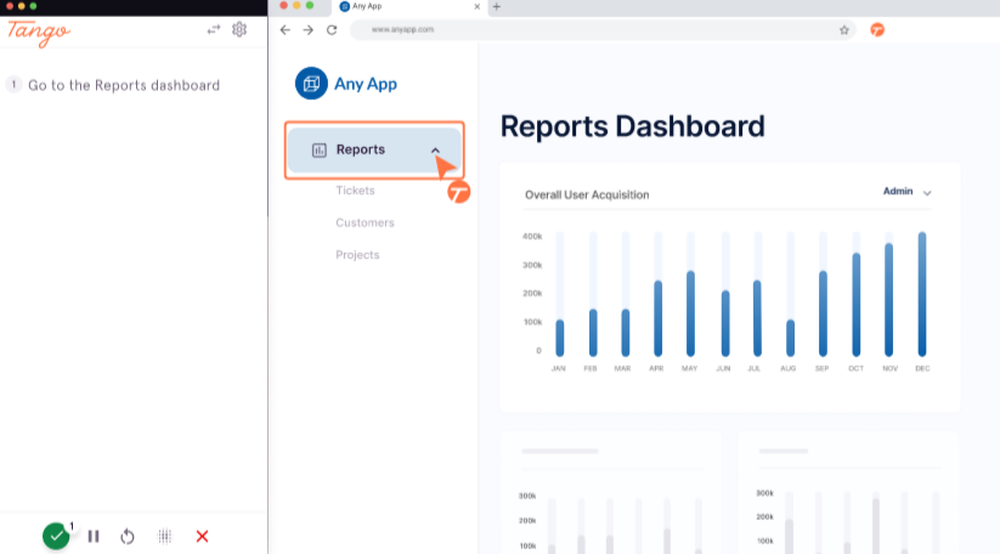Screen dimensions: 1000x554
Task: Open the Admin dropdown
Action: tap(907, 191)
